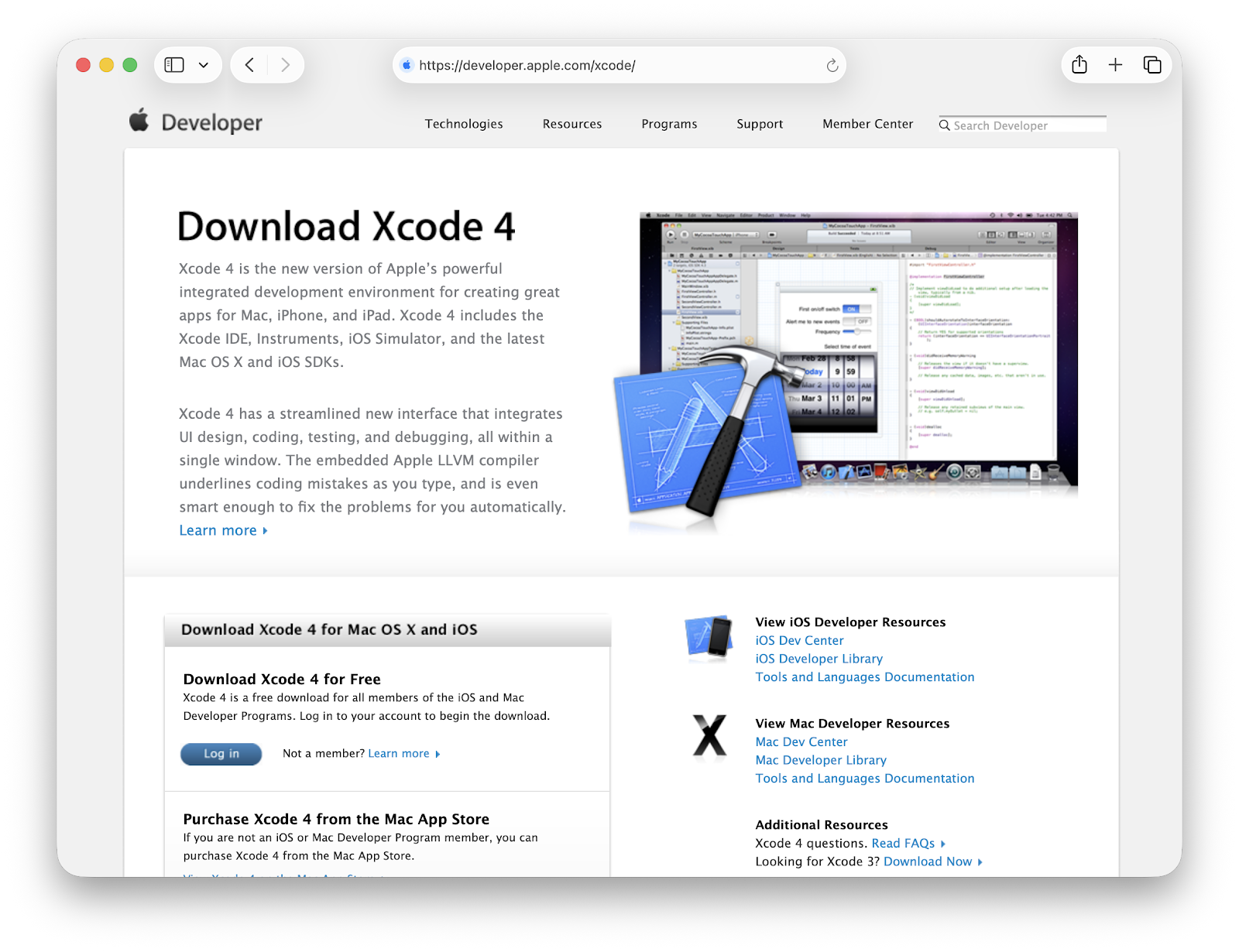Click the URL address field
The height and width of the screenshot is (952, 1239).
[619, 65]
